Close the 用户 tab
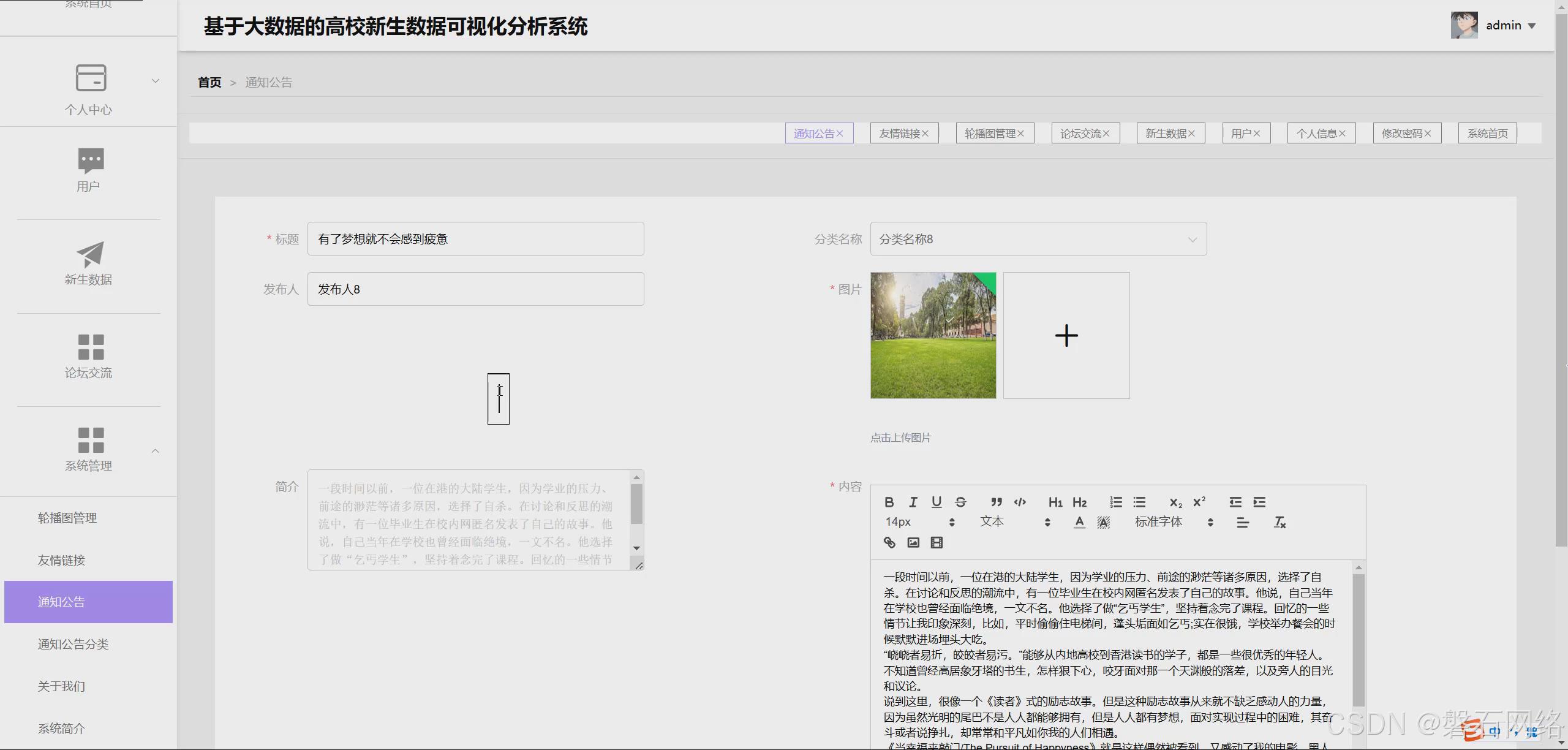The width and height of the screenshot is (1568, 750). 1256,134
